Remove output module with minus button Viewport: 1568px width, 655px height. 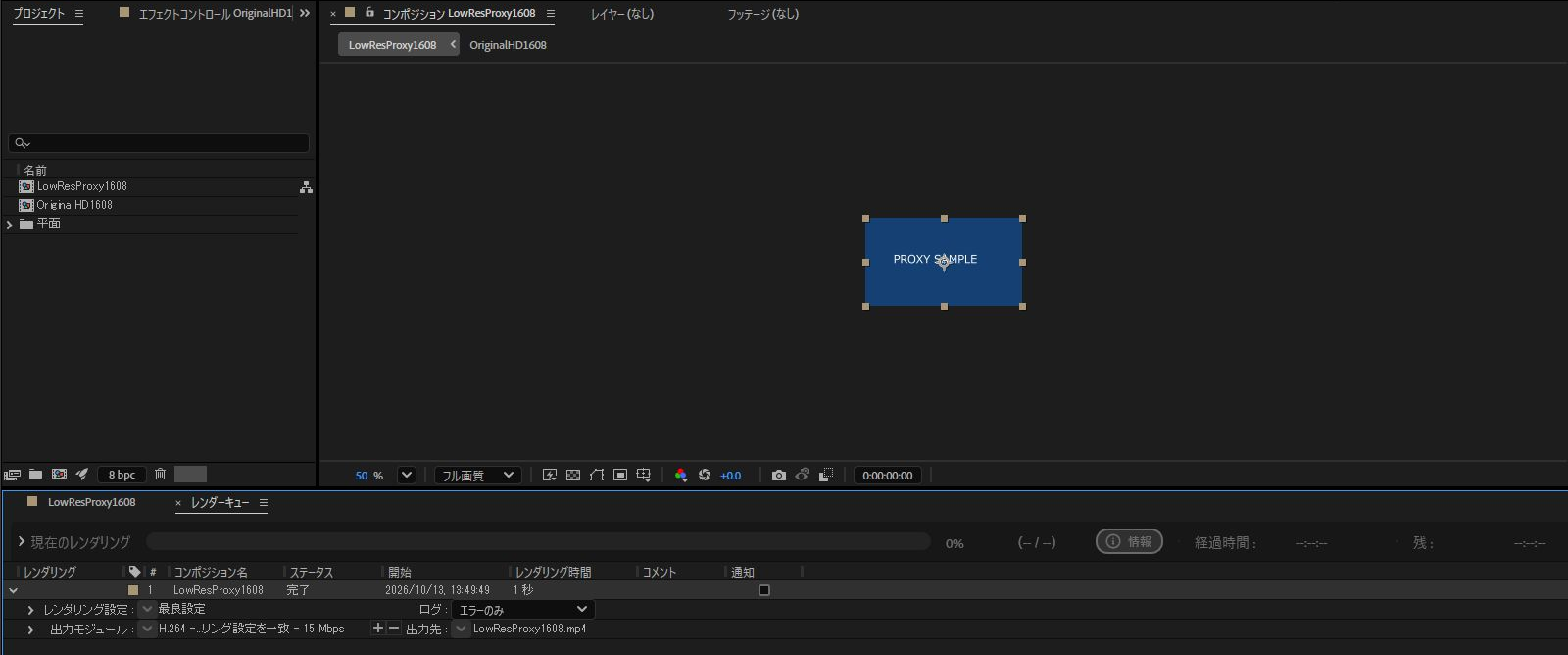[x=394, y=629]
